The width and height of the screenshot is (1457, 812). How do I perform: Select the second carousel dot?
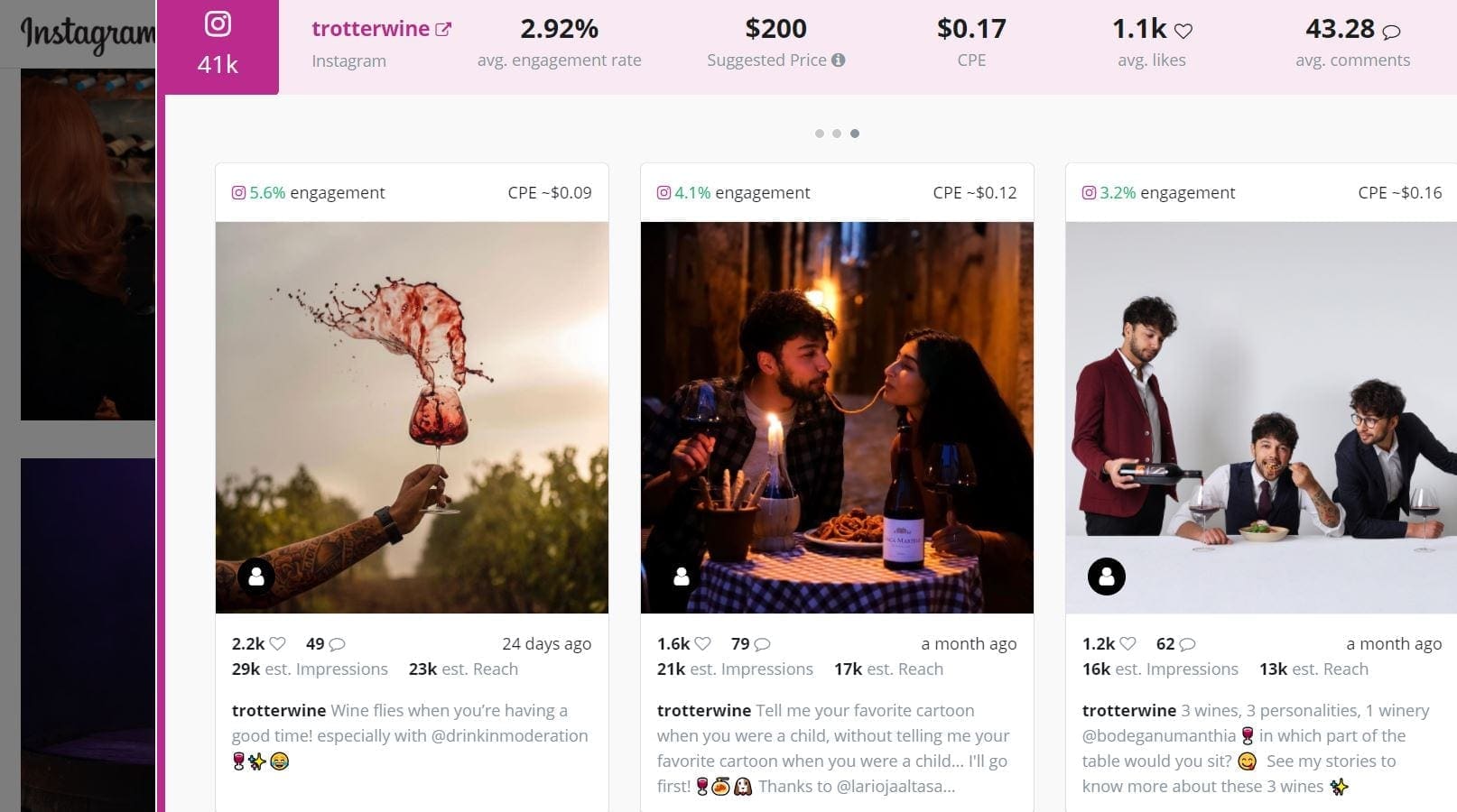[837, 134]
